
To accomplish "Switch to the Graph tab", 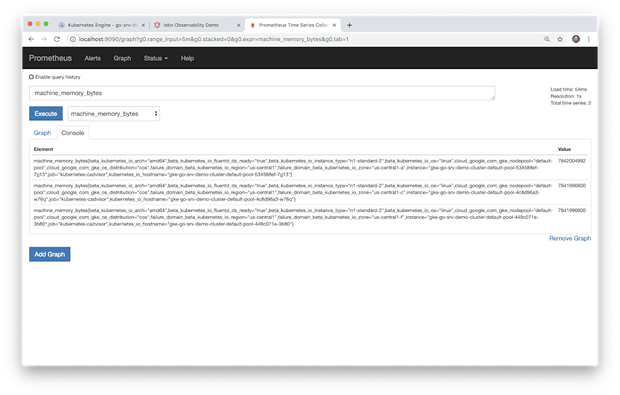I will [x=42, y=133].
